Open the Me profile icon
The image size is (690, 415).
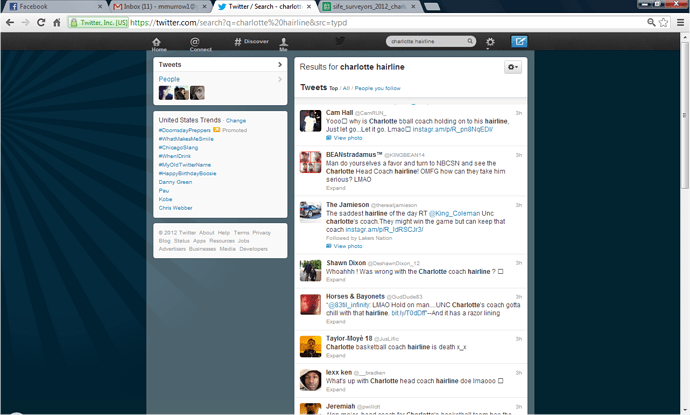point(283,42)
